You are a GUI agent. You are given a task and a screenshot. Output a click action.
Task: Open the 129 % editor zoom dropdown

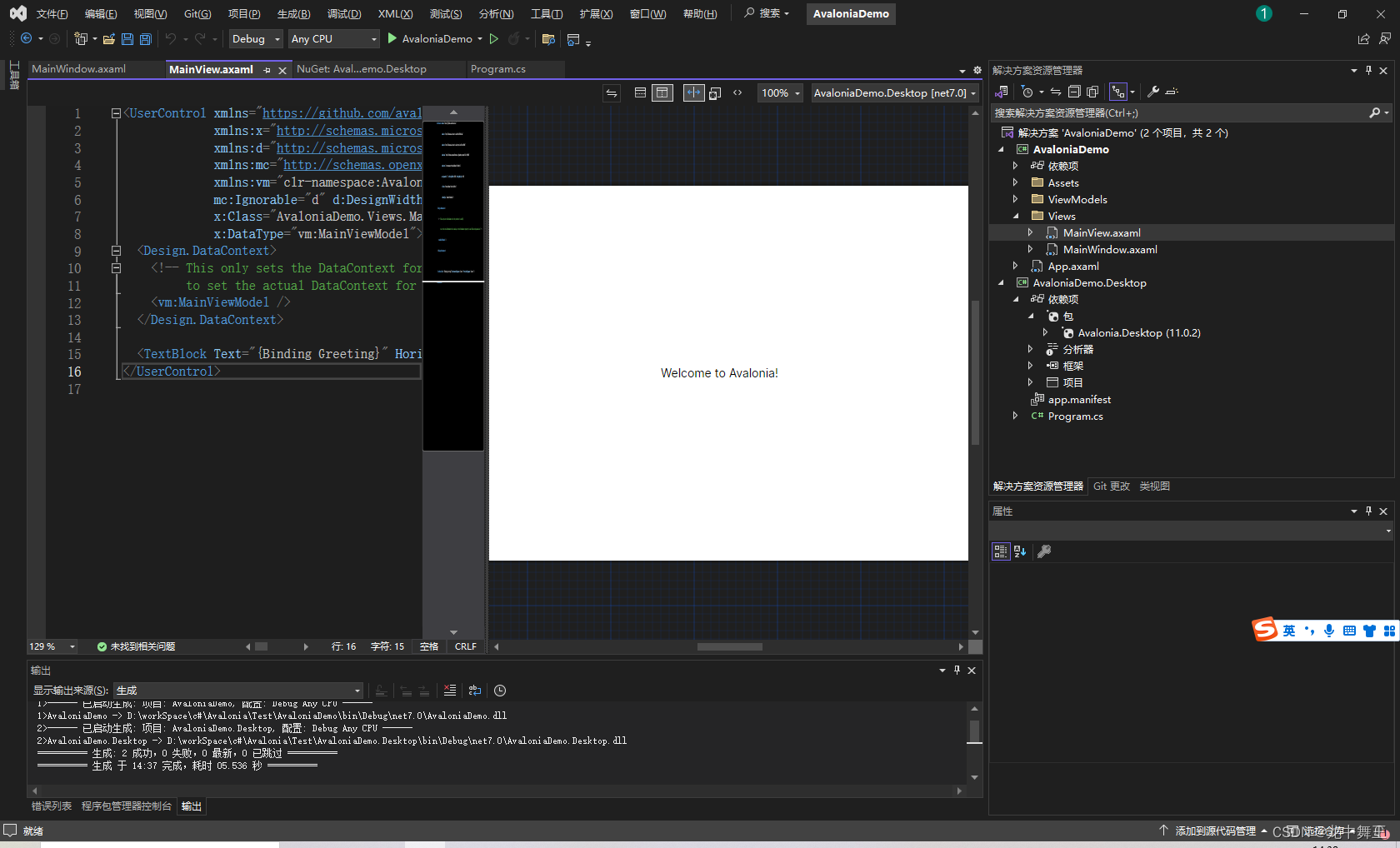click(x=52, y=646)
